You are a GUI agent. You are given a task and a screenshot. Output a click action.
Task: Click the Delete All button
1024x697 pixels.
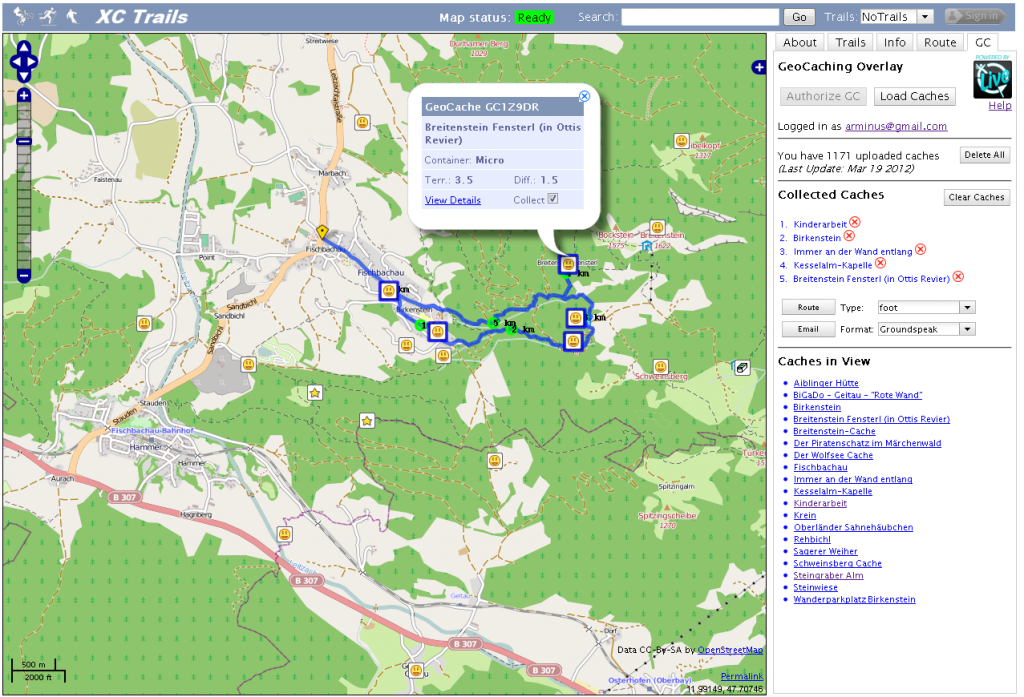click(x=984, y=155)
